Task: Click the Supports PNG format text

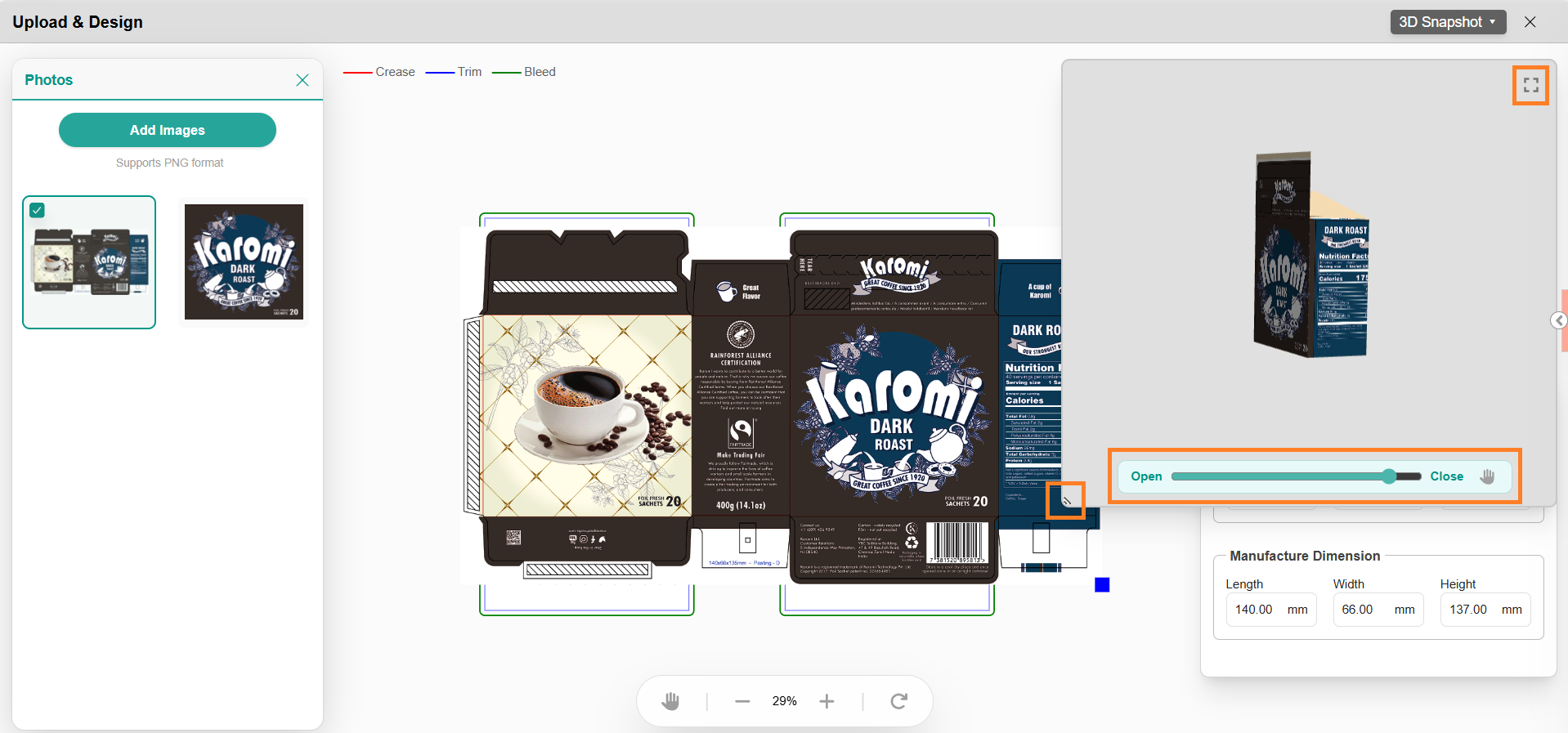Action: tap(169, 163)
